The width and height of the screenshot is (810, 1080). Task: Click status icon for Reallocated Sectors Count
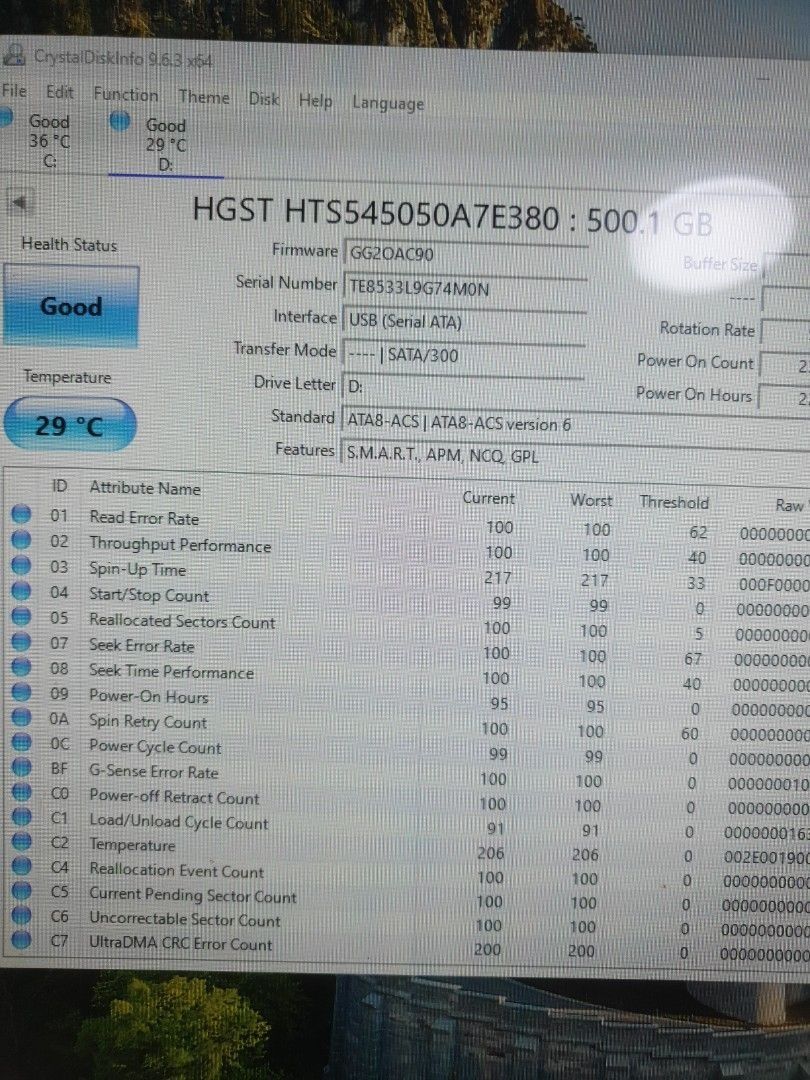(x=21, y=616)
